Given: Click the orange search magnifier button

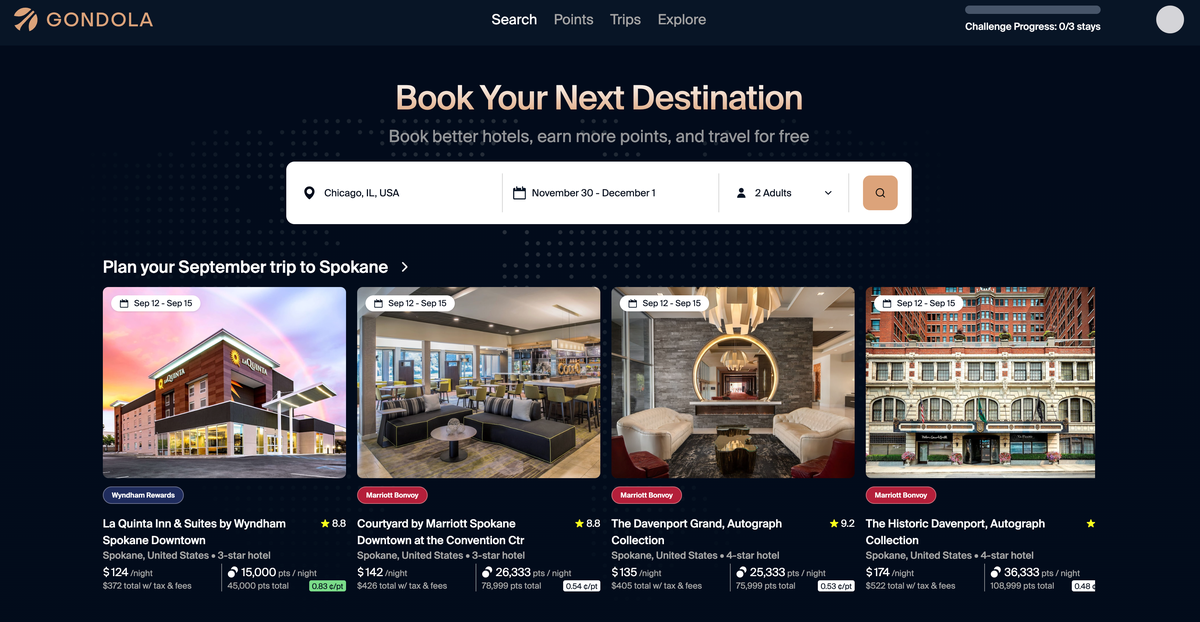Looking at the screenshot, I should pos(880,193).
